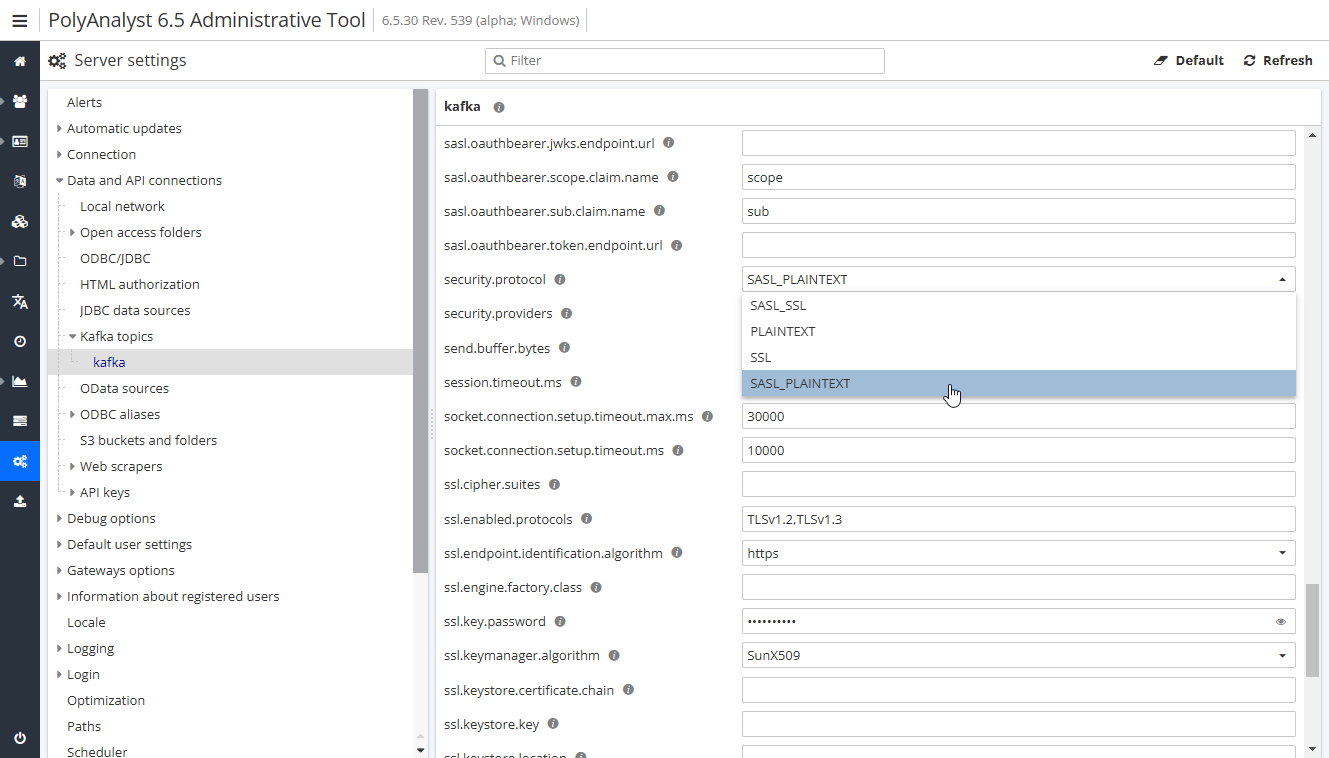Open the ID card sidebar icon
The image size is (1329, 758).
point(19,141)
